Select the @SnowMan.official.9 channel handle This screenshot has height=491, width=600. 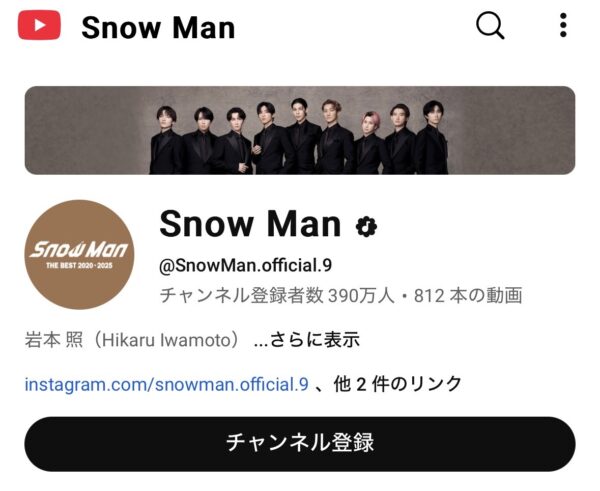click(245, 266)
